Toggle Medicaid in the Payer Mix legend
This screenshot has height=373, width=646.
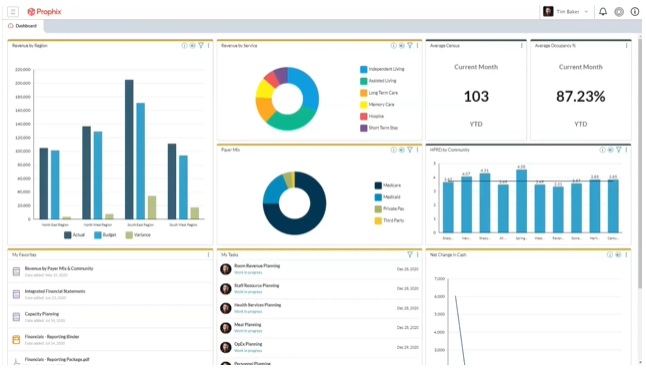(387, 197)
